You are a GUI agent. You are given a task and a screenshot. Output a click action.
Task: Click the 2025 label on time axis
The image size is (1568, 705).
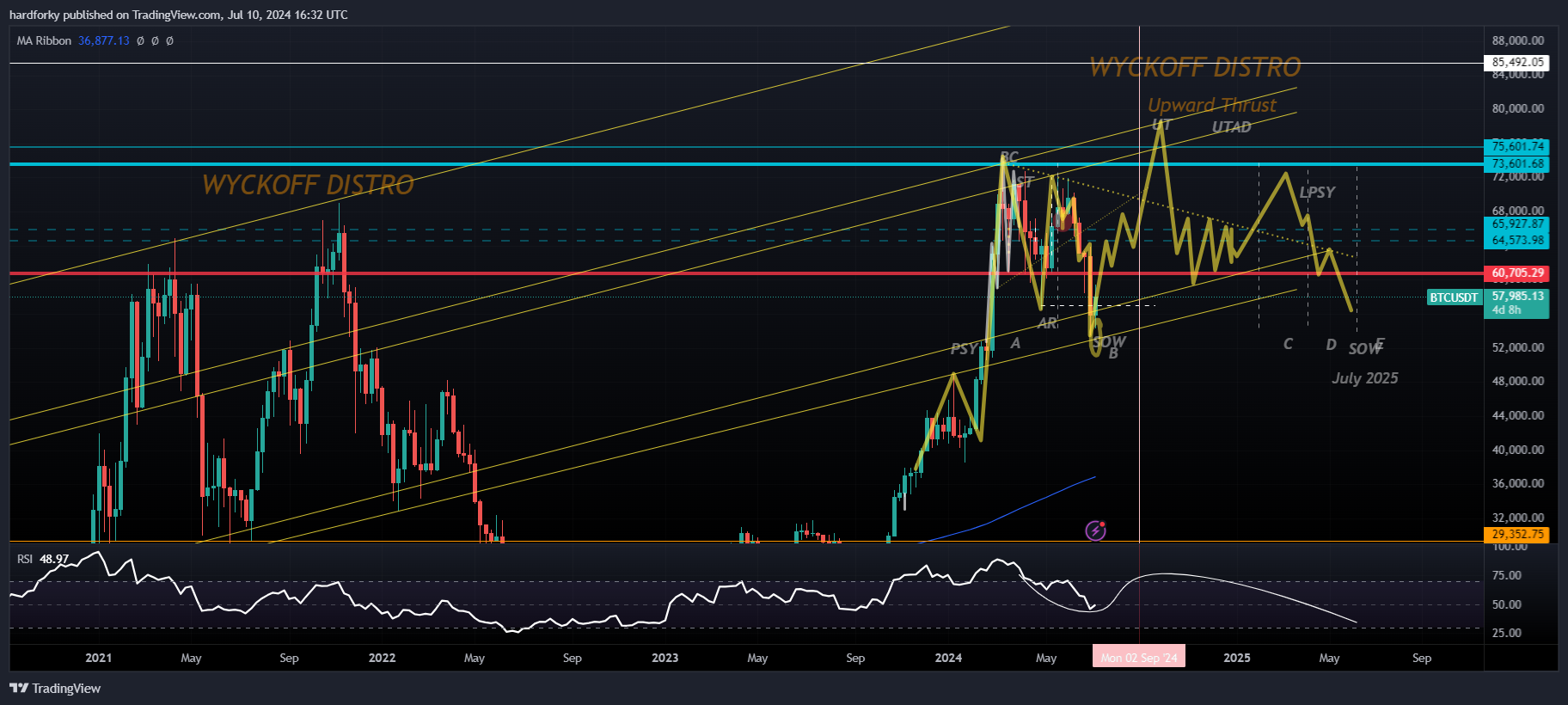[x=1236, y=658]
